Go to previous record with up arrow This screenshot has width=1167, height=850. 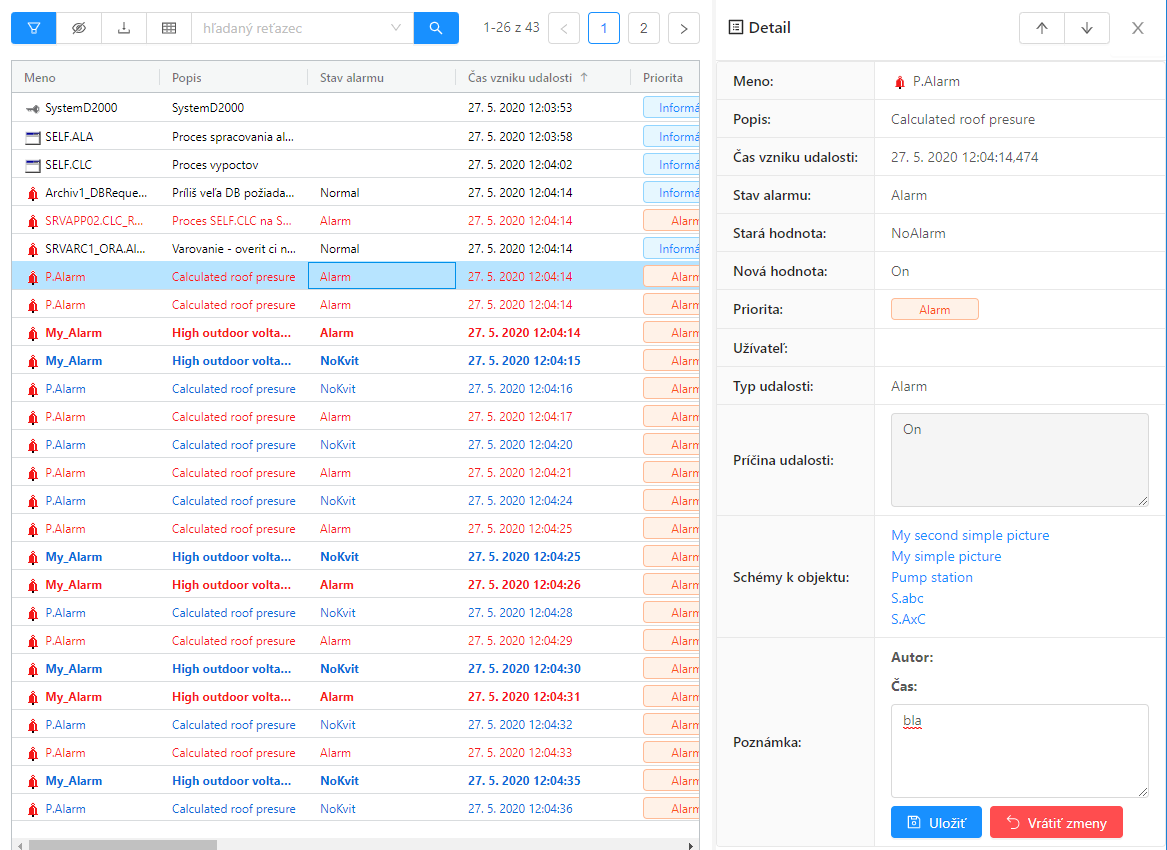coord(1041,28)
